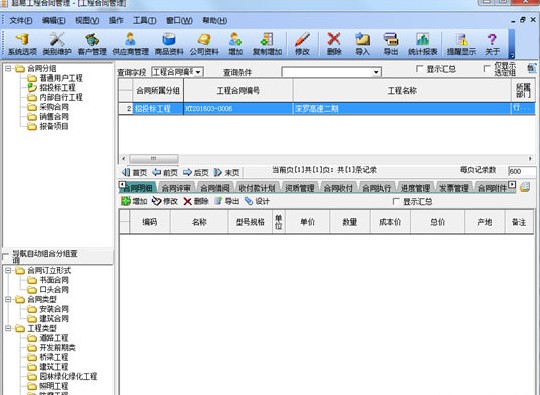Open the 工具 menu
The height and width of the screenshot is (395, 540).
coord(145,21)
